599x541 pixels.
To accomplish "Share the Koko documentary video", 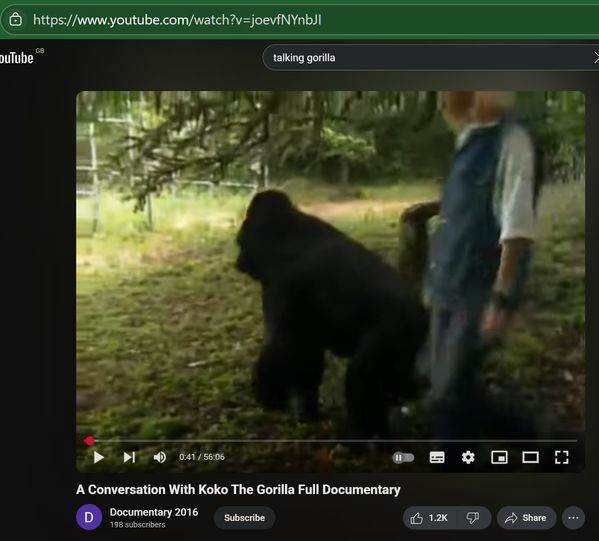I will (526, 518).
